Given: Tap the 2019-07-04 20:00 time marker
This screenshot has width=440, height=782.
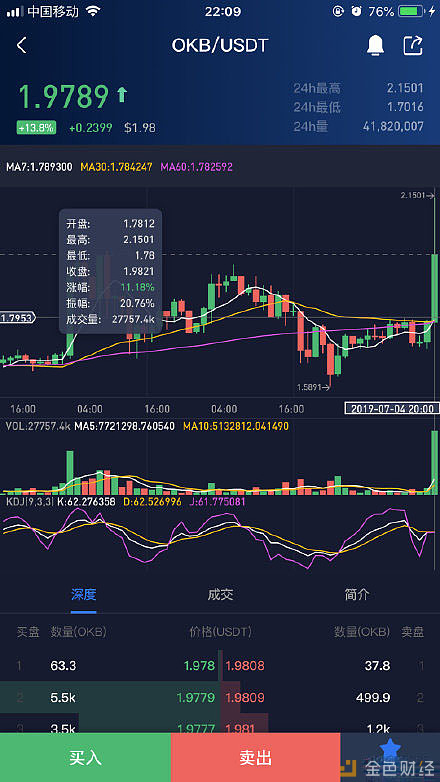Looking at the screenshot, I should (x=392, y=408).
